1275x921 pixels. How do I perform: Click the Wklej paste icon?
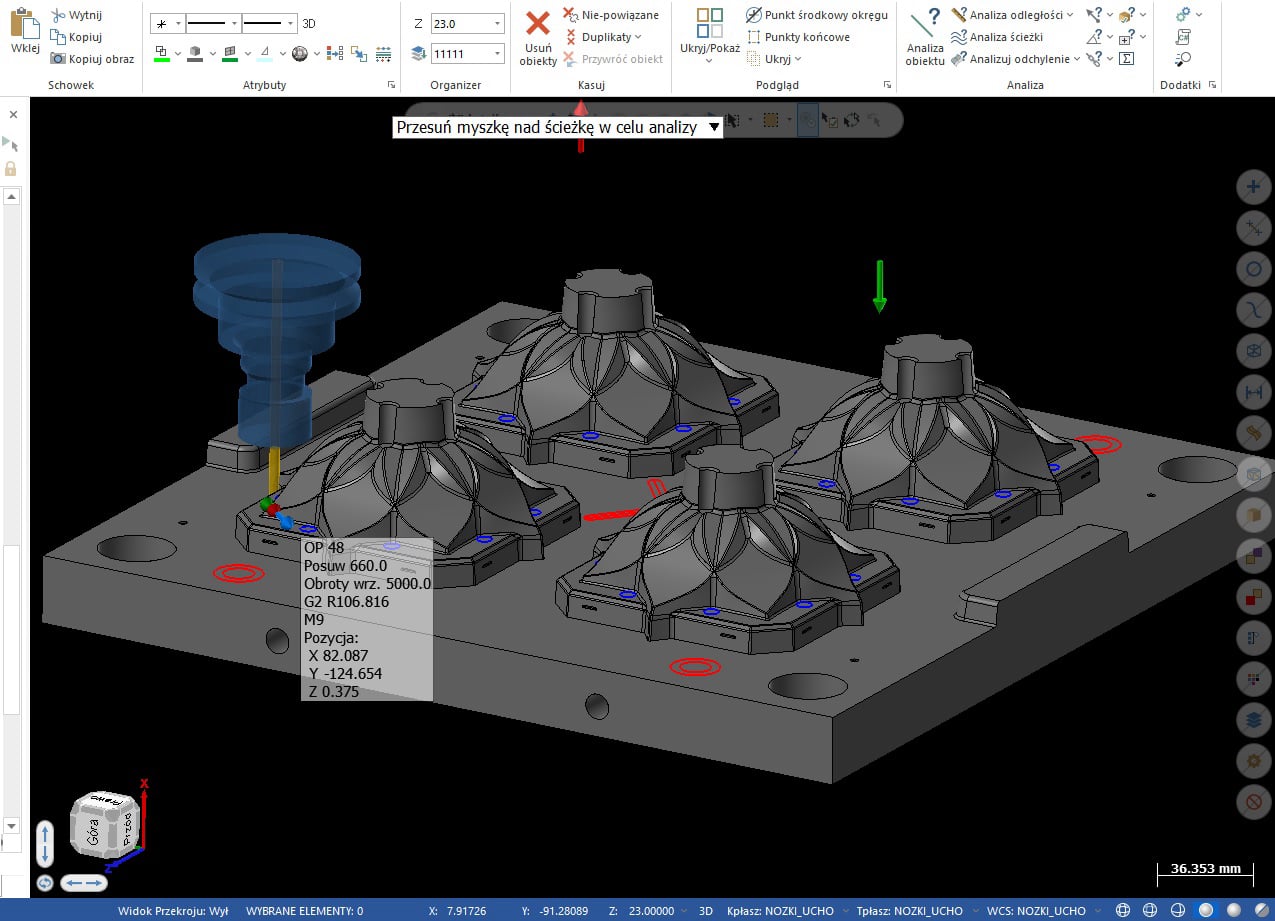click(x=24, y=24)
